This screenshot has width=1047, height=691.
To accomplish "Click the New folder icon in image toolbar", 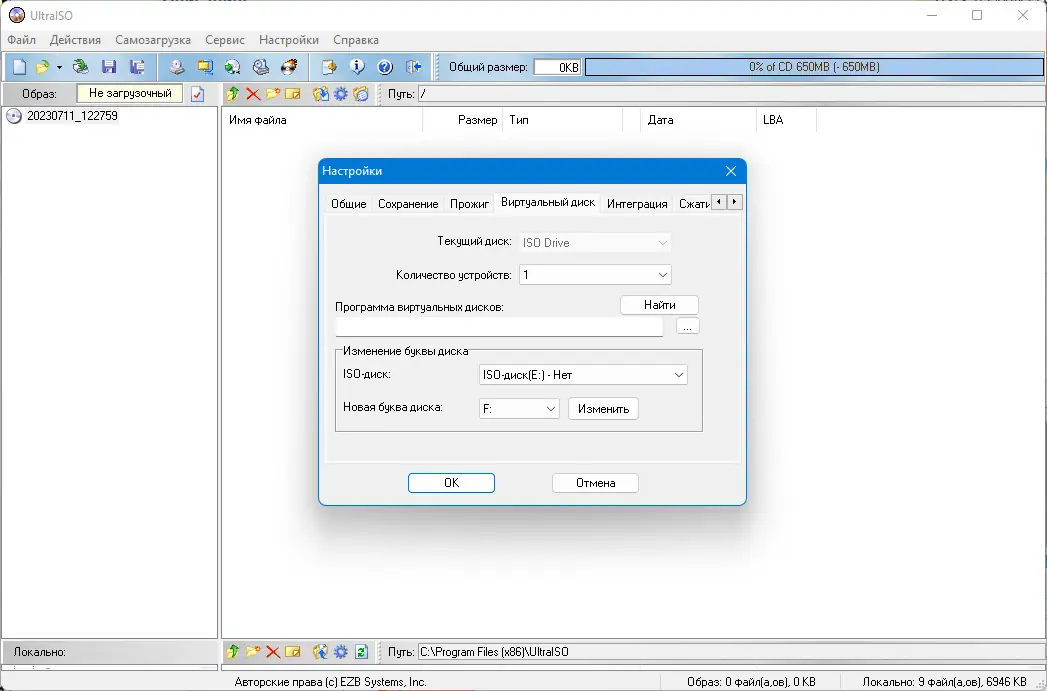I will pyautogui.click(x=272, y=94).
